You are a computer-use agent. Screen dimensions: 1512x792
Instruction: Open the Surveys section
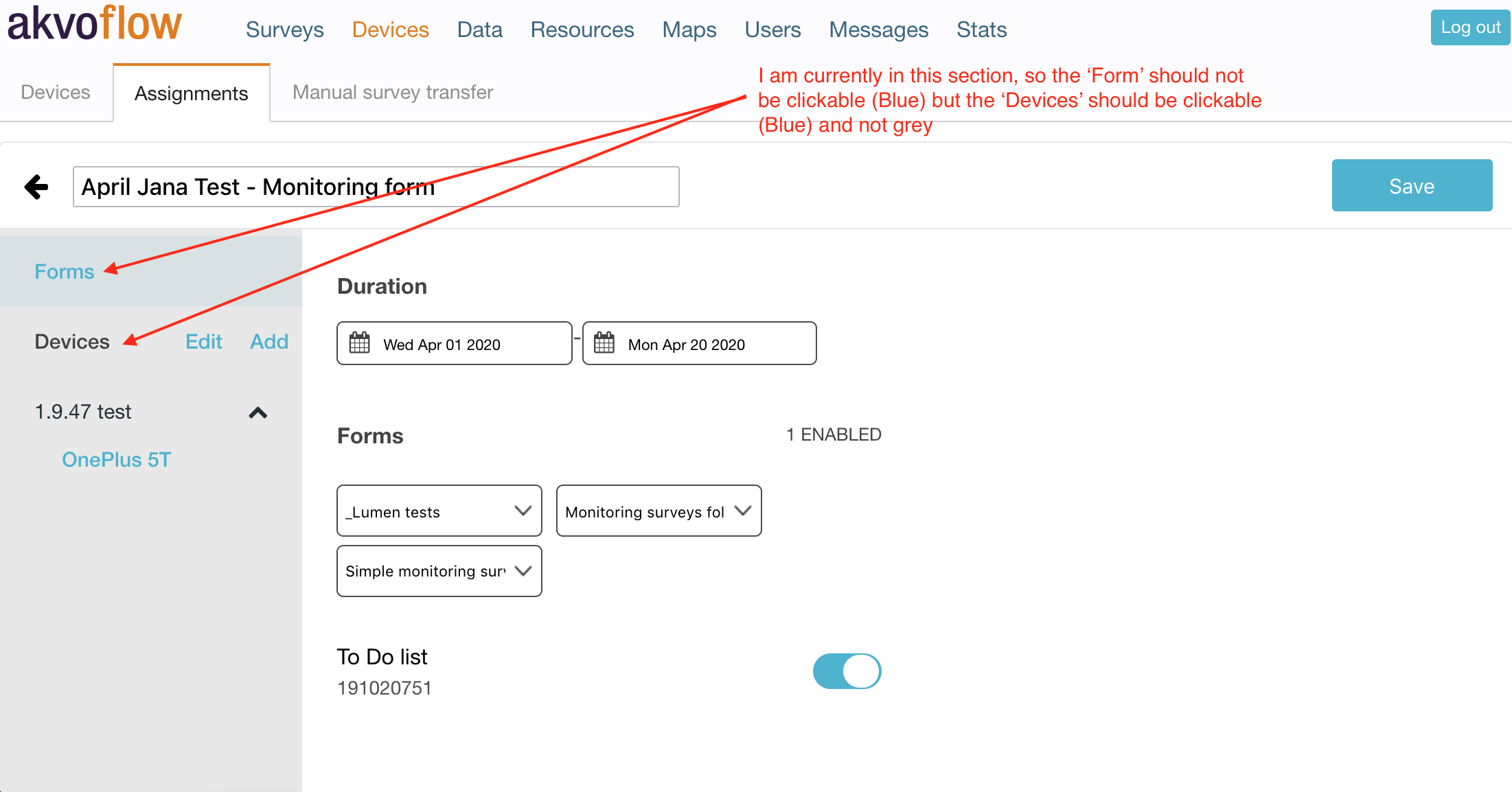tap(284, 30)
